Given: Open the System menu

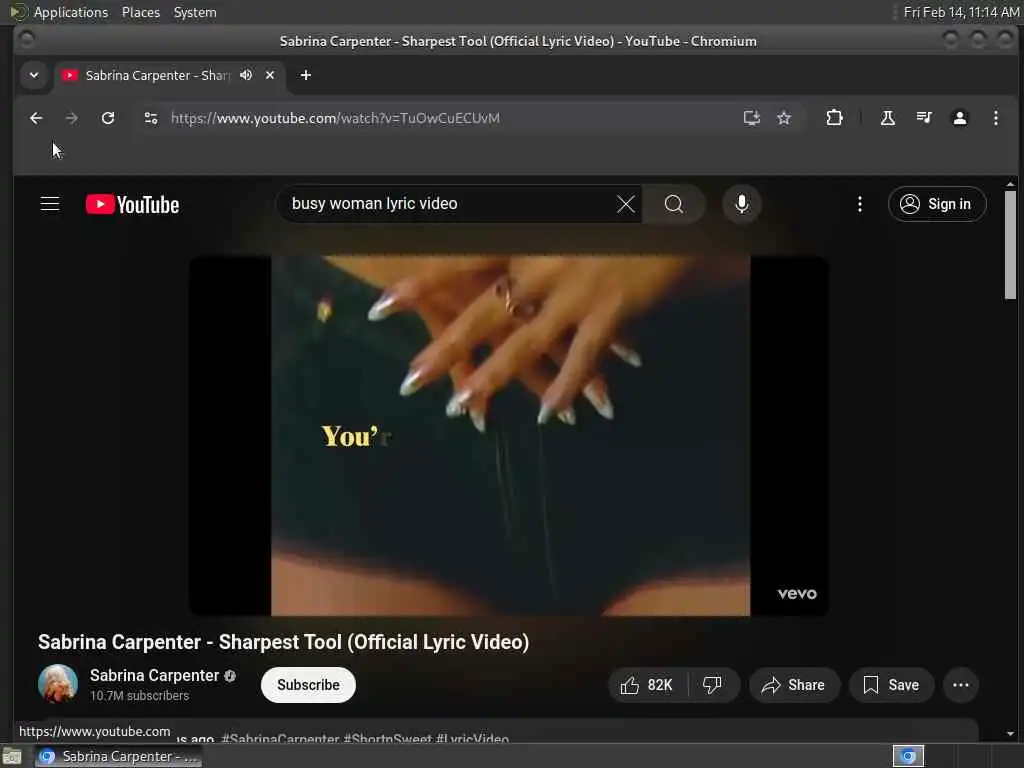Looking at the screenshot, I should point(195,12).
